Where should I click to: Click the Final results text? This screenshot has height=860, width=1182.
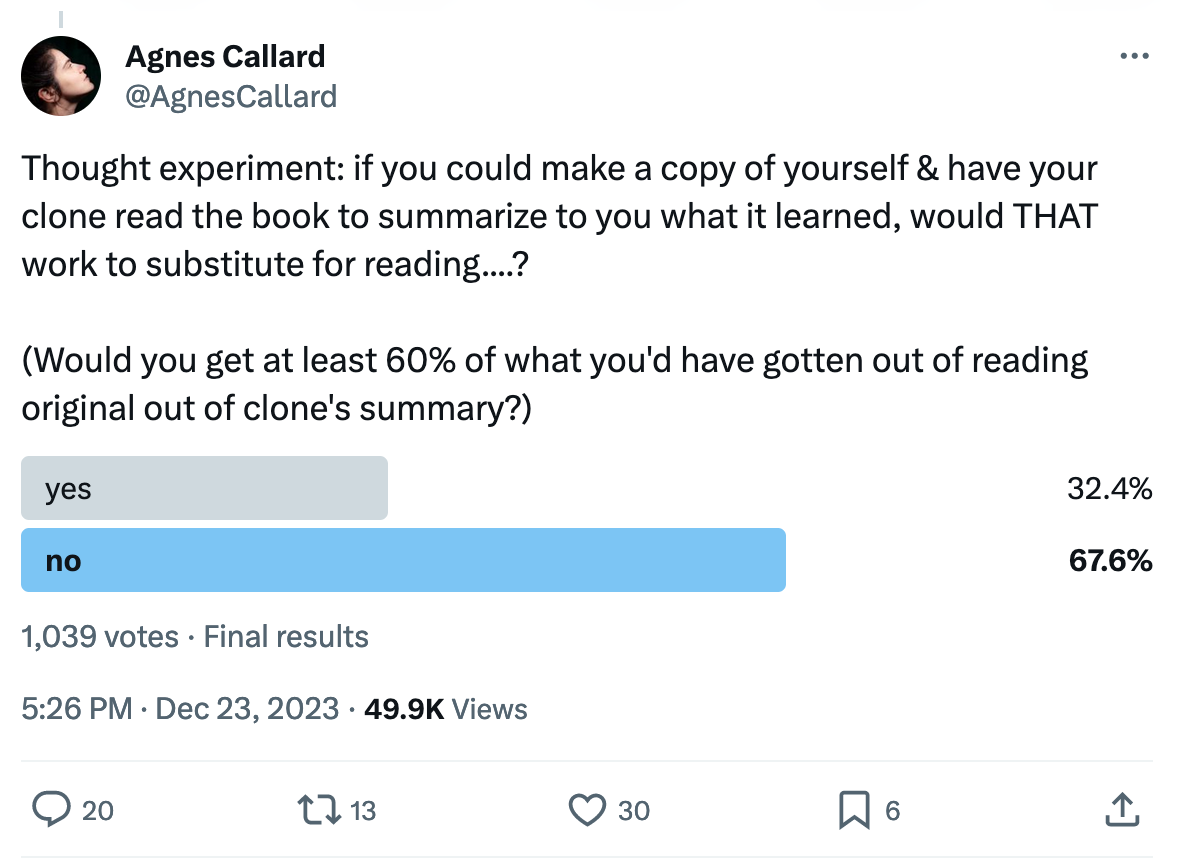[285, 636]
